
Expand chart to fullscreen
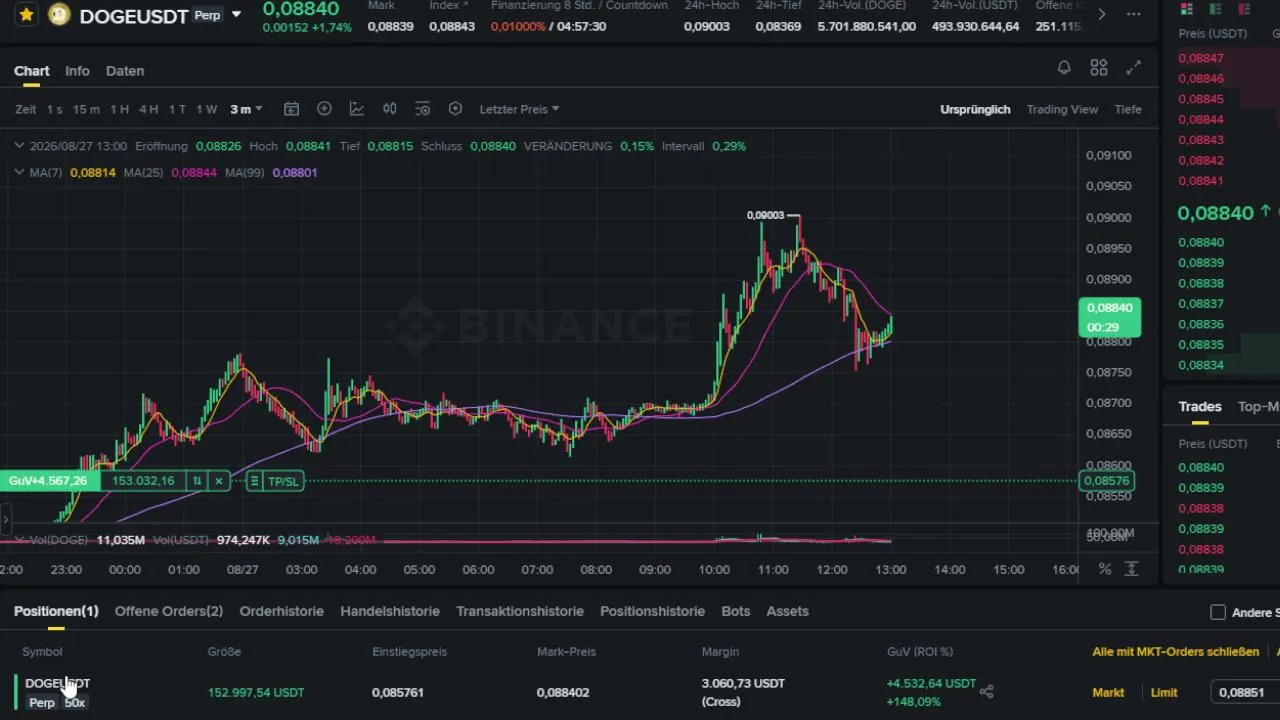point(1133,68)
